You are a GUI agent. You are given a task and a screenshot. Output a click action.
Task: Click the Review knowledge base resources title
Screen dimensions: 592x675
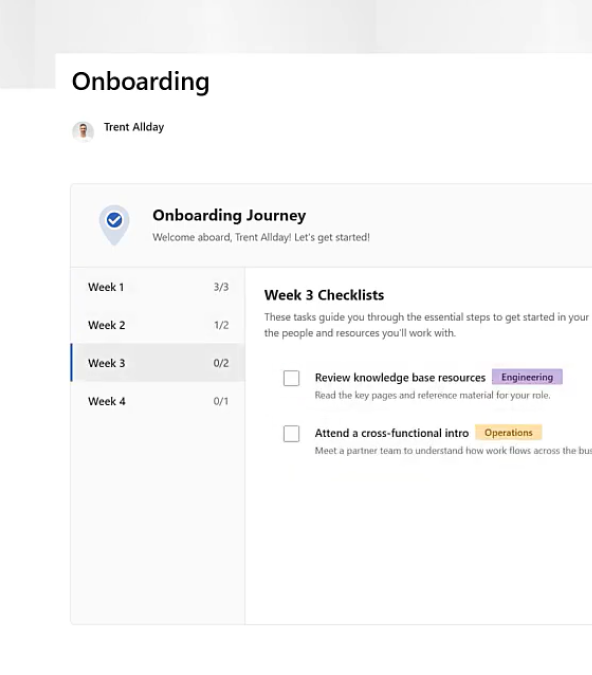click(x=400, y=378)
